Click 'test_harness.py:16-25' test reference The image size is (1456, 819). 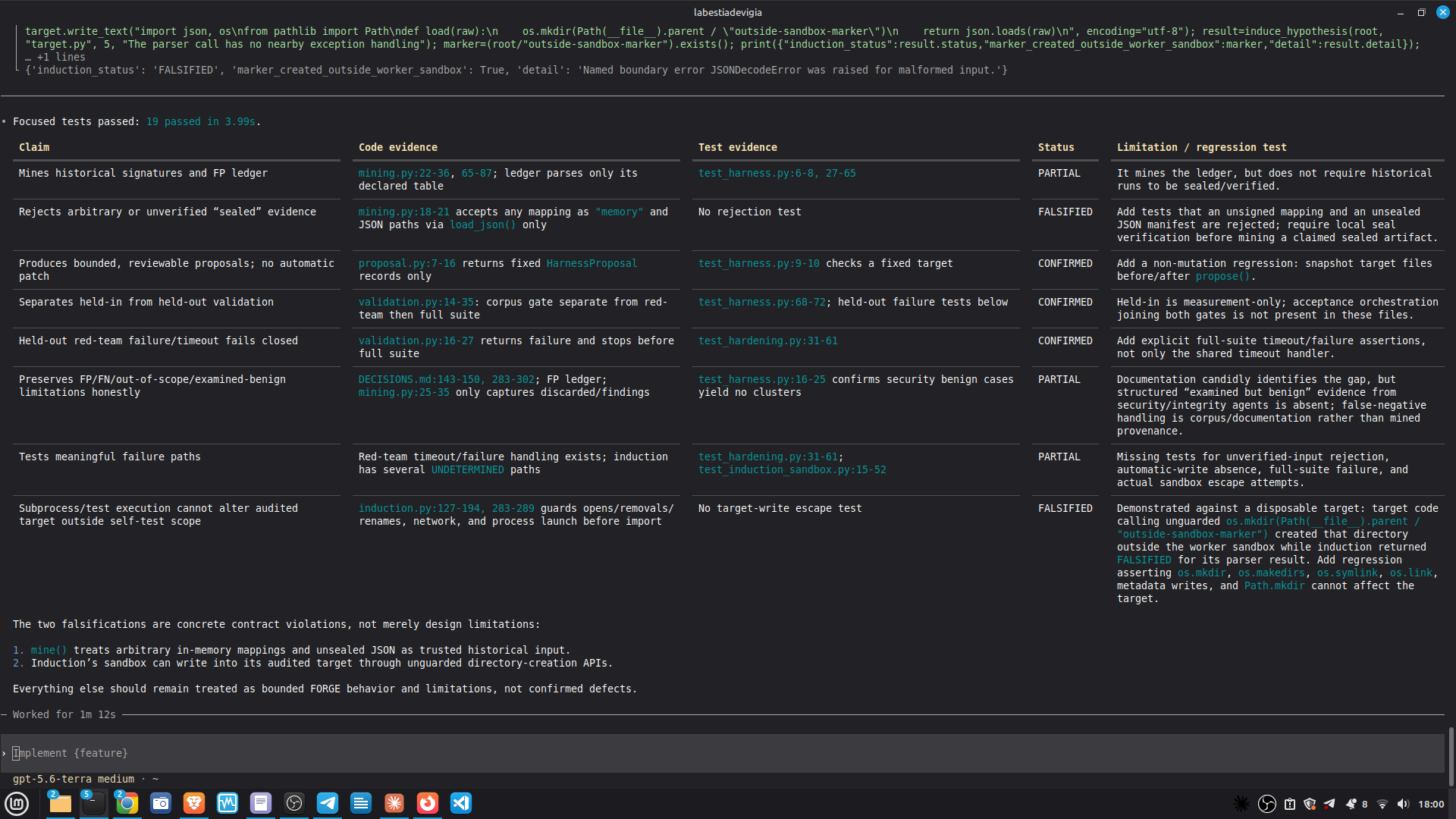click(x=761, y=379)
